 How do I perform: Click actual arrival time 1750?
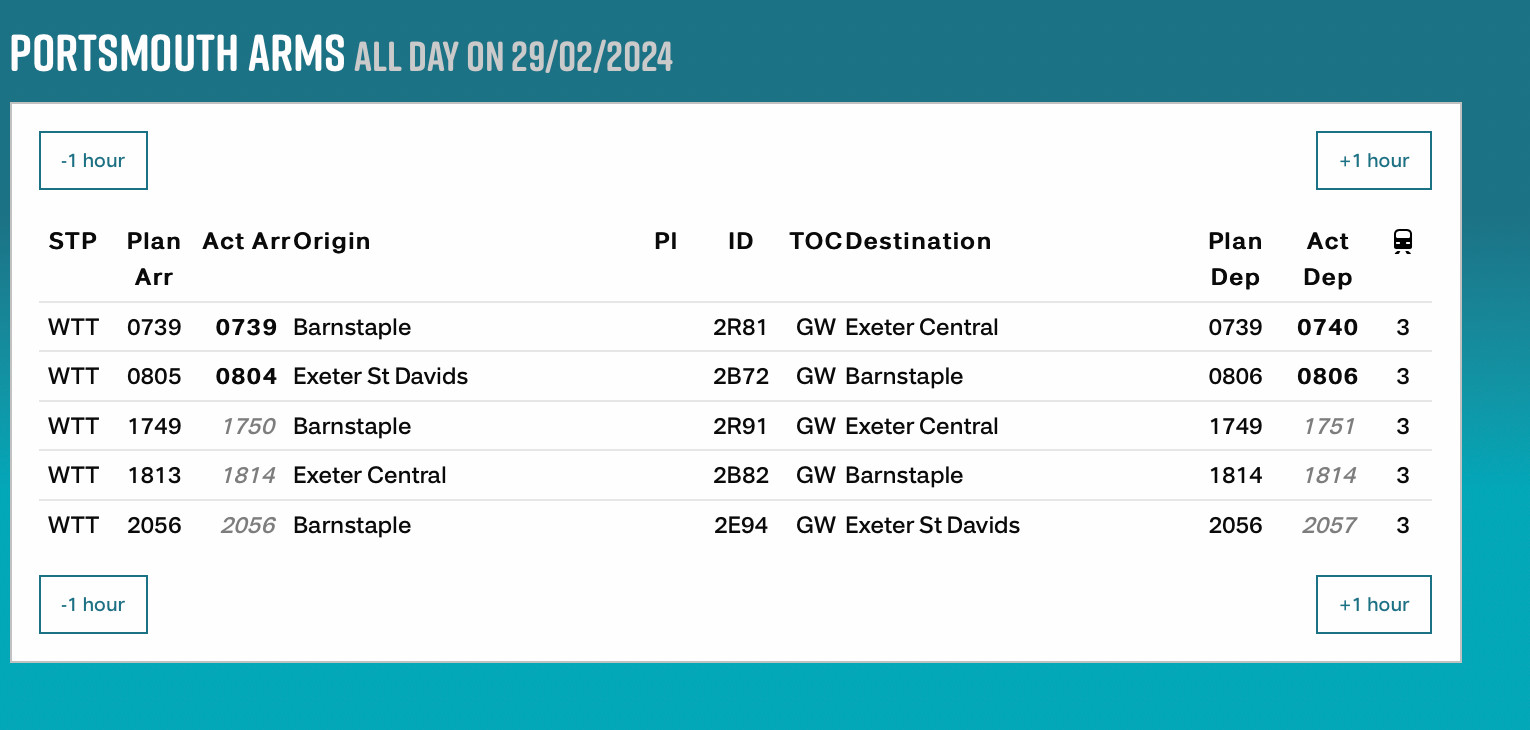coord(248,426)
